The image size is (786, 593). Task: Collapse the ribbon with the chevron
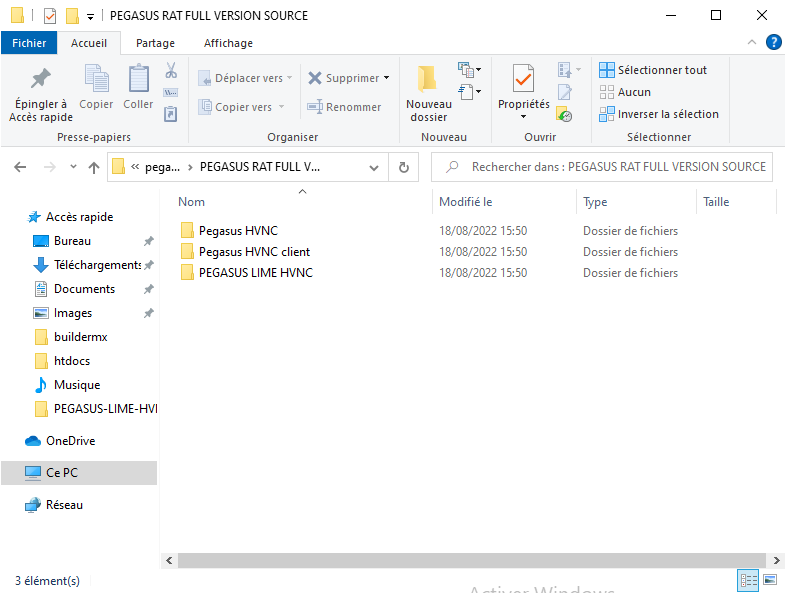coord(752,42)
